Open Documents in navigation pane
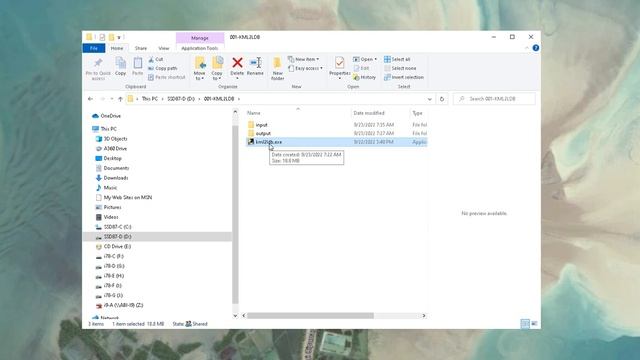 (x=112, y=168)
